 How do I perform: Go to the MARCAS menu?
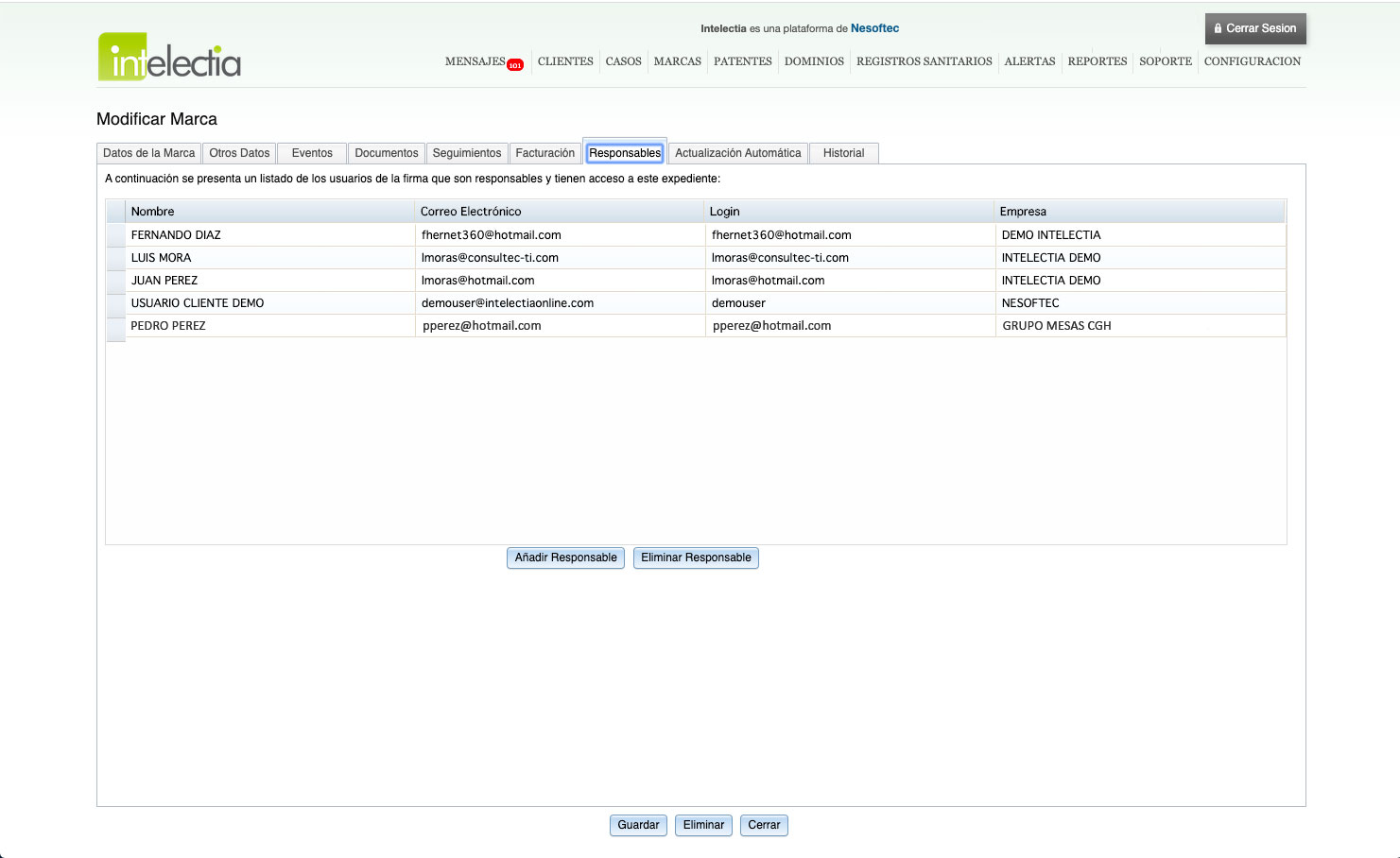pos(677,61)
